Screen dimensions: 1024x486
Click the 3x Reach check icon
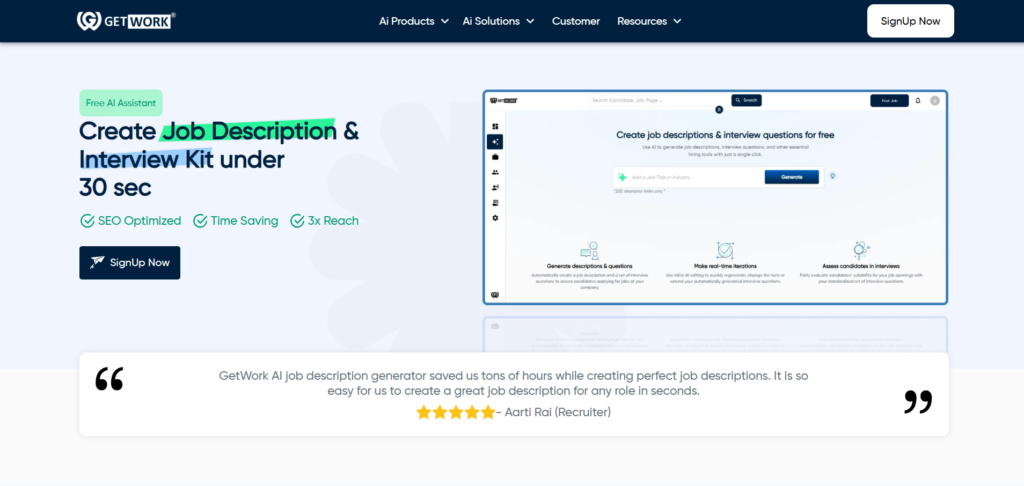point(297,221)
